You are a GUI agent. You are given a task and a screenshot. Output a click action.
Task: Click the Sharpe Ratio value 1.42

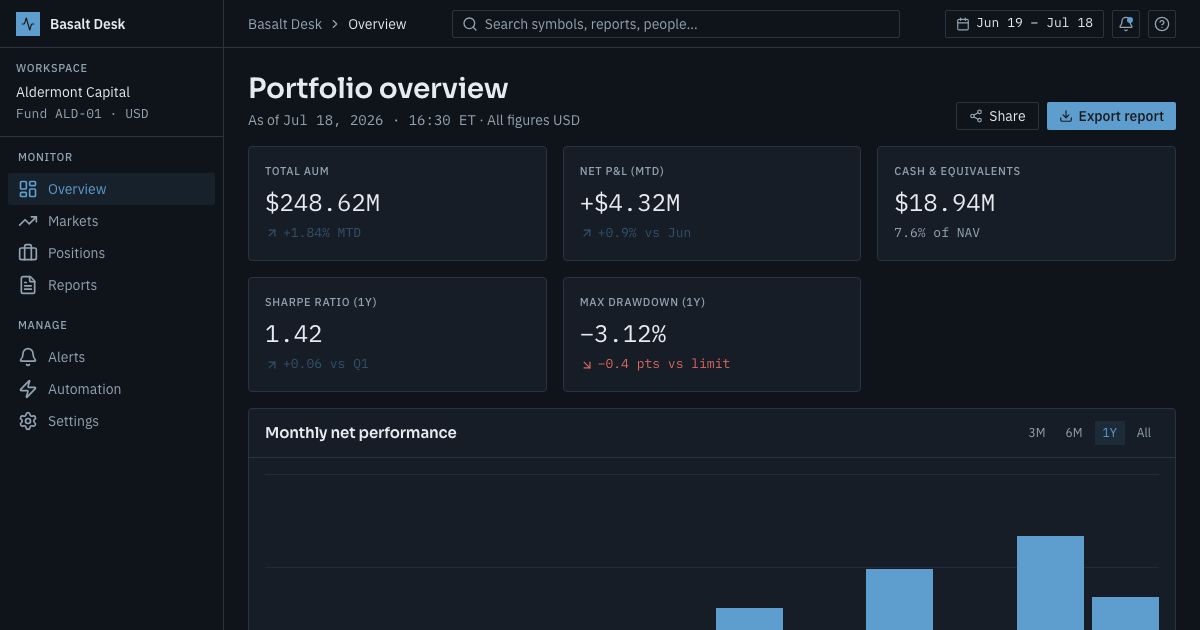click(294, 334)
